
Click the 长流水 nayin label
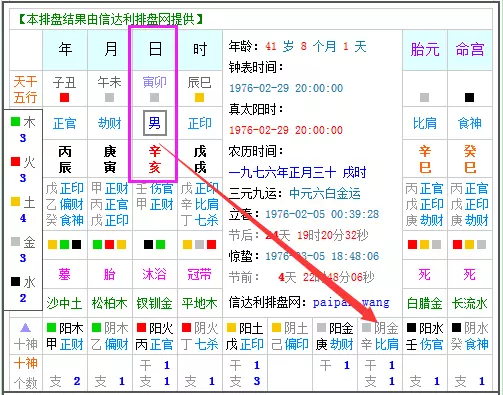click(x=470, y=303)
